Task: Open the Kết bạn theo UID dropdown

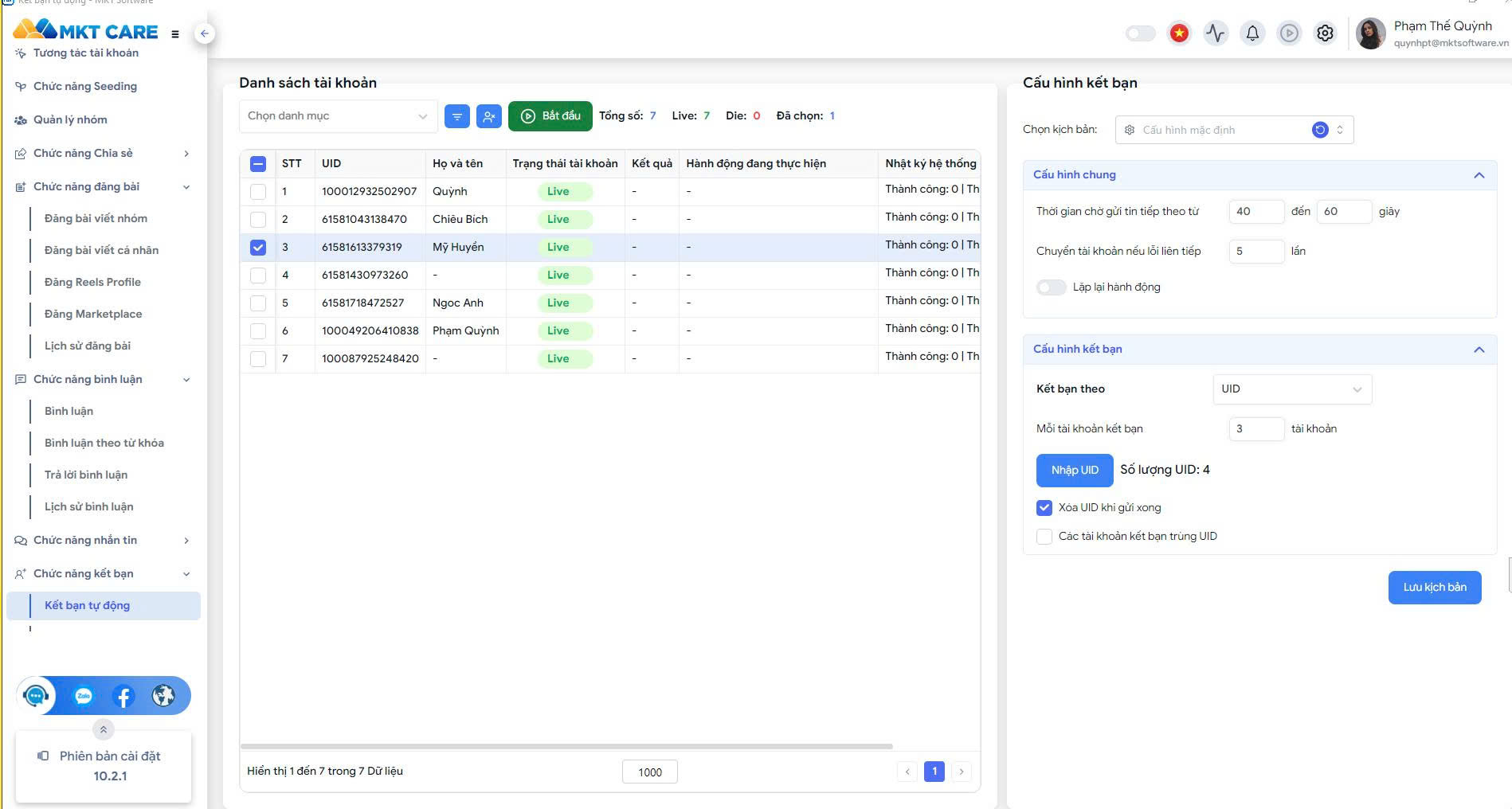Action: [x=1292, y=389]
